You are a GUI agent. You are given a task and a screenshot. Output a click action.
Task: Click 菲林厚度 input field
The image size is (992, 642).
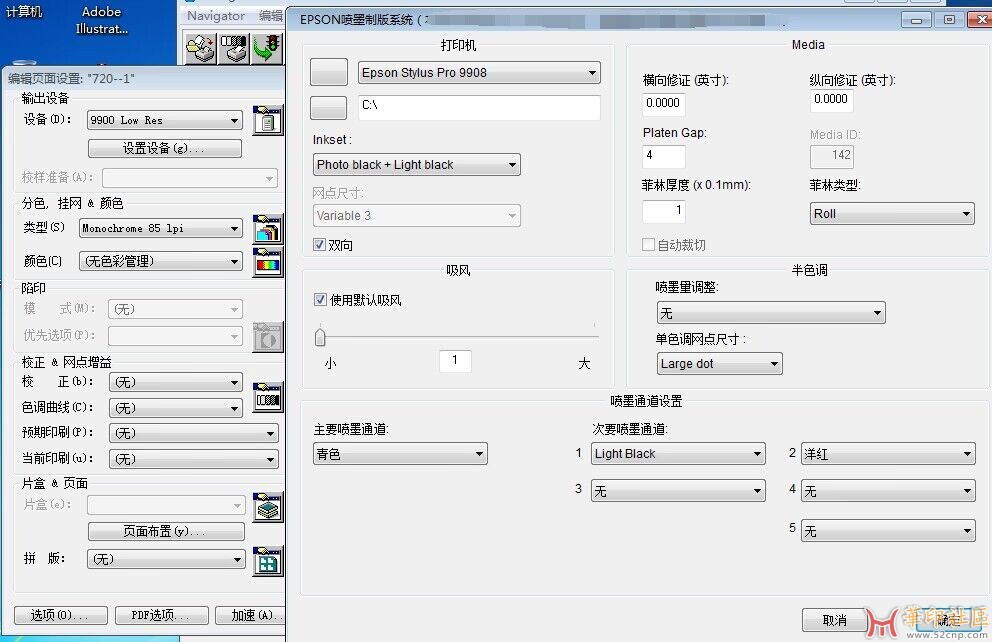[664, 211]
